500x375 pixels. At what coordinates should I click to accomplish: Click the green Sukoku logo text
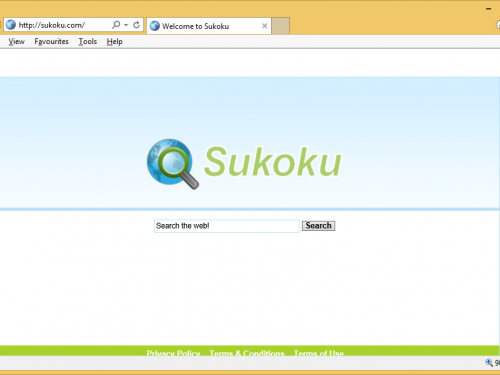pos(273,162)
